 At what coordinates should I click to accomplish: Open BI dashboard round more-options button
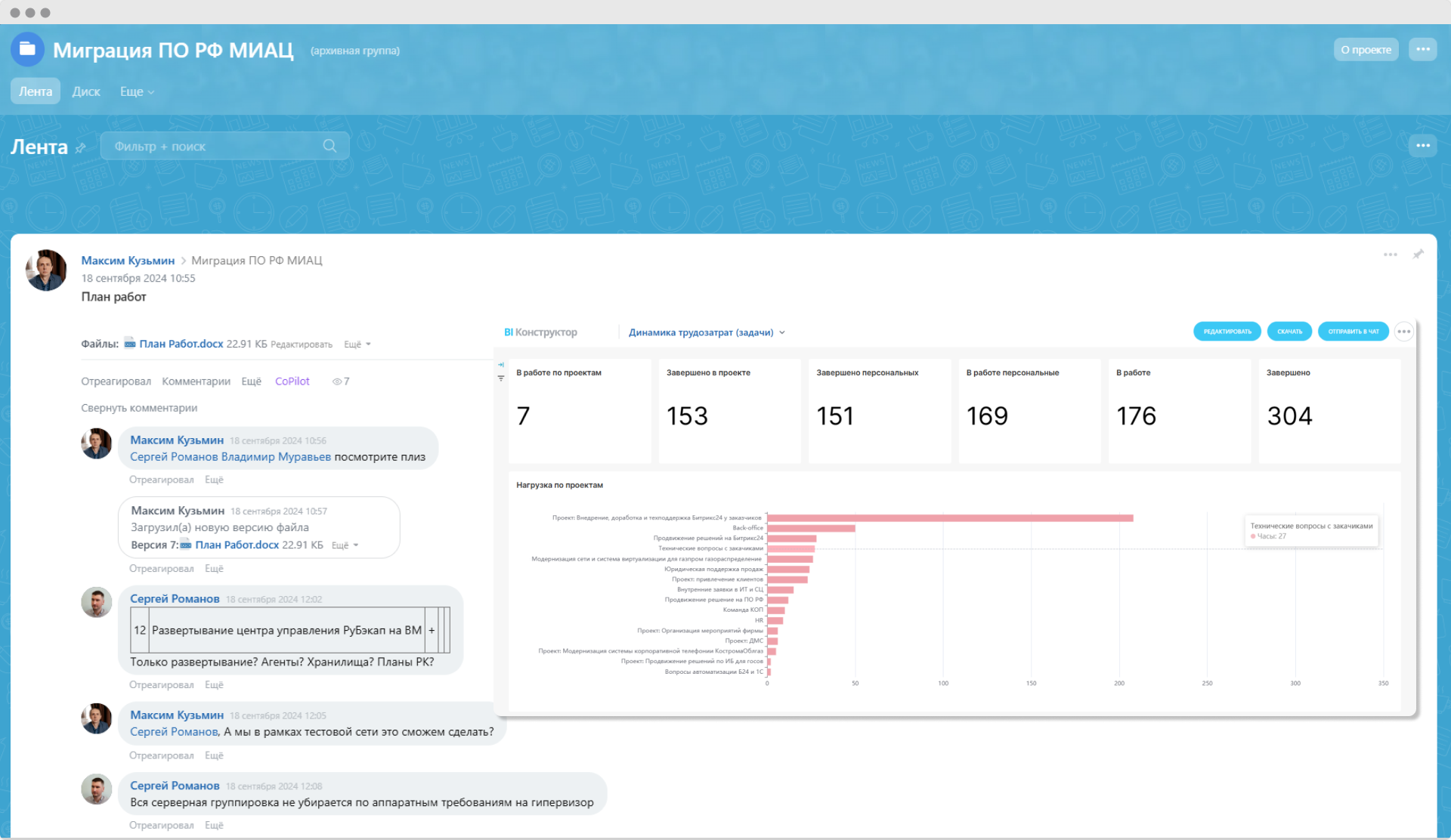click(1403, 332)
